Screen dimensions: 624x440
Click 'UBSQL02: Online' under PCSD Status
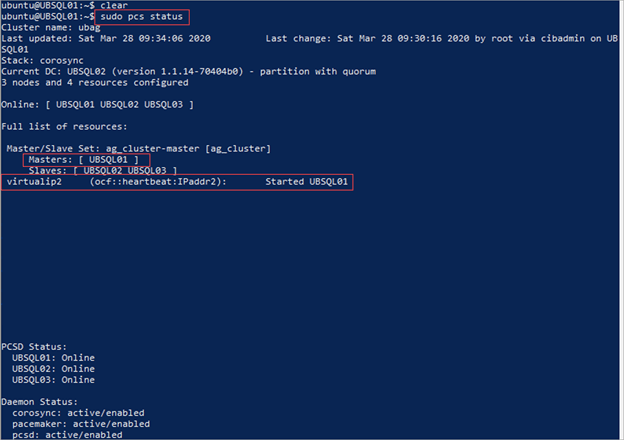(53, 369)
